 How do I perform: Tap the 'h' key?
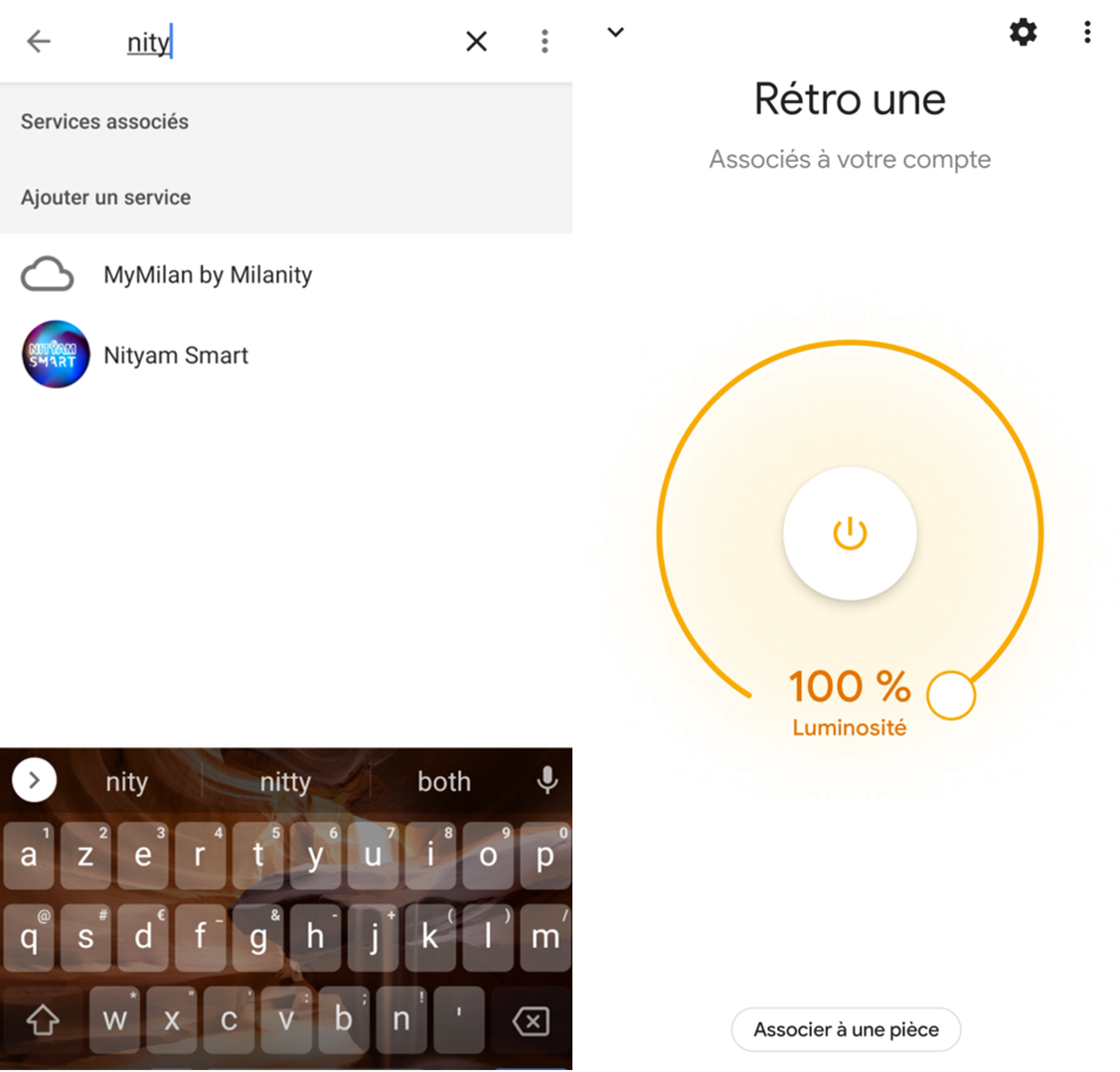[x=316, y=938]
